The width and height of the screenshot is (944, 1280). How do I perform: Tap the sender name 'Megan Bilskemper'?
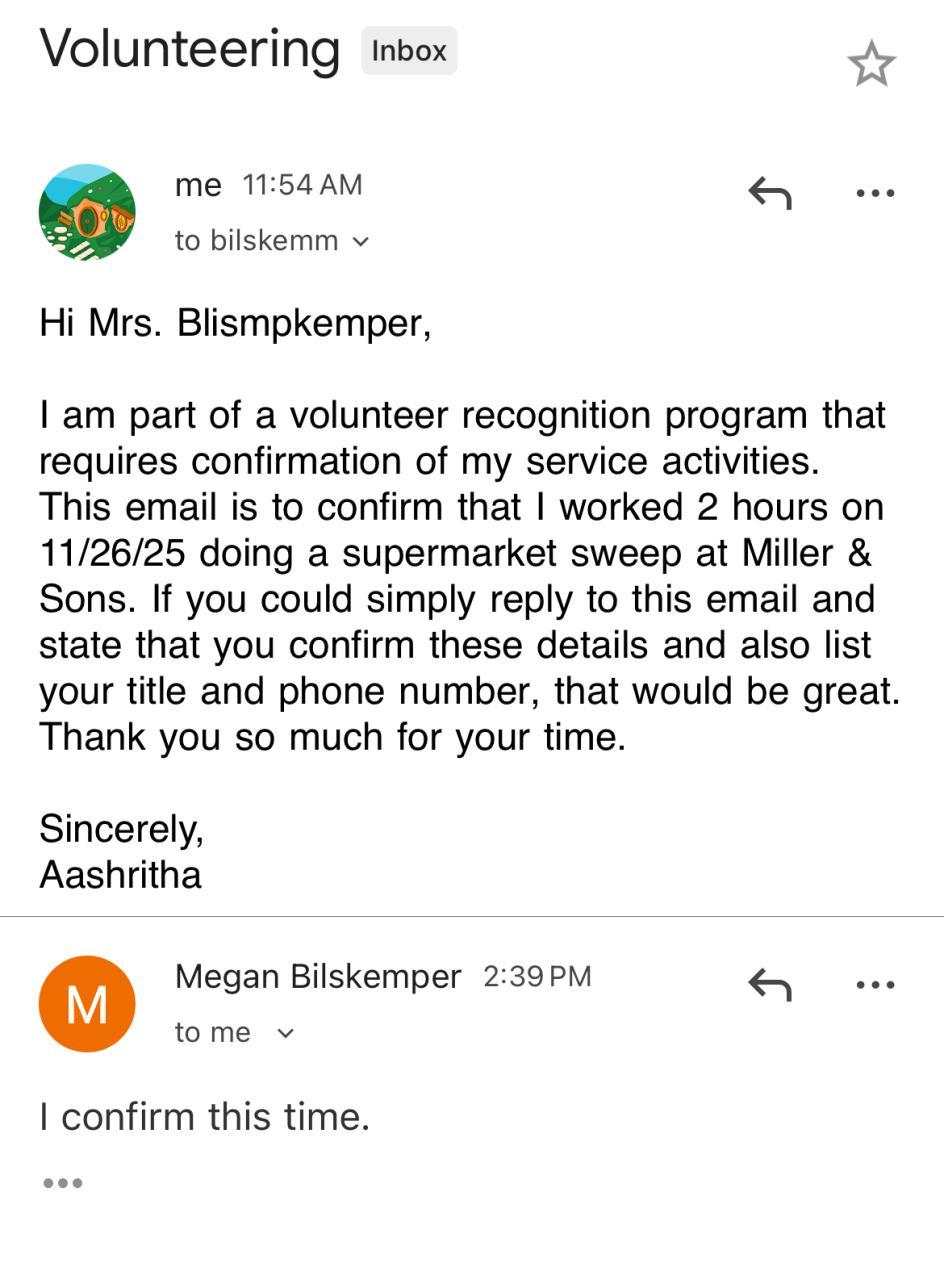(318, 976)
